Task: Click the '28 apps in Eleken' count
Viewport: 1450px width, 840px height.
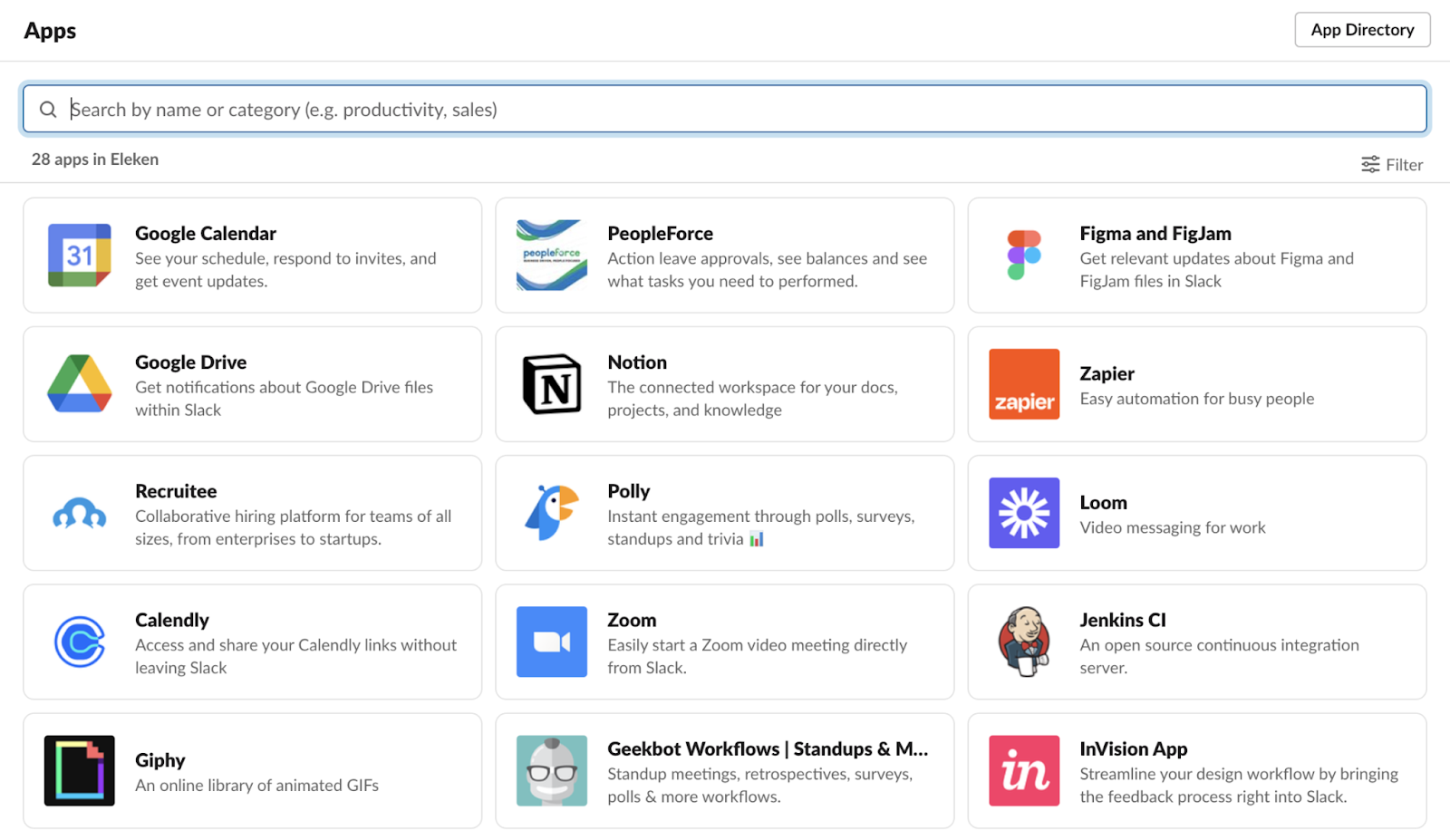Action: (95, 159)
